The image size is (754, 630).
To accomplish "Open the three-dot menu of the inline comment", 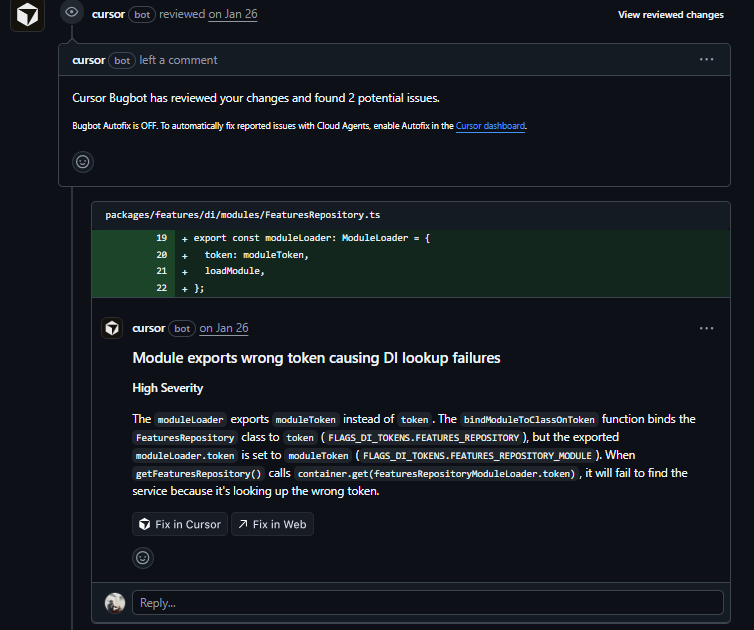I will click(706, 328).
